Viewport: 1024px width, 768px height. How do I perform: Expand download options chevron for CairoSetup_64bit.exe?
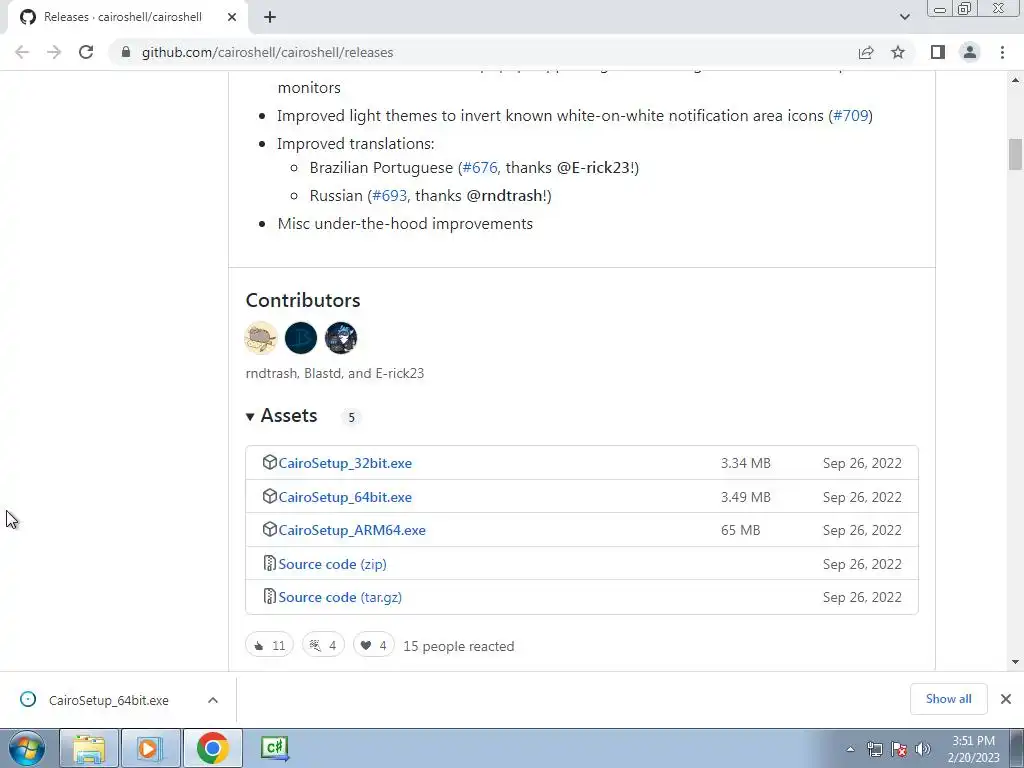pos(213,700)
